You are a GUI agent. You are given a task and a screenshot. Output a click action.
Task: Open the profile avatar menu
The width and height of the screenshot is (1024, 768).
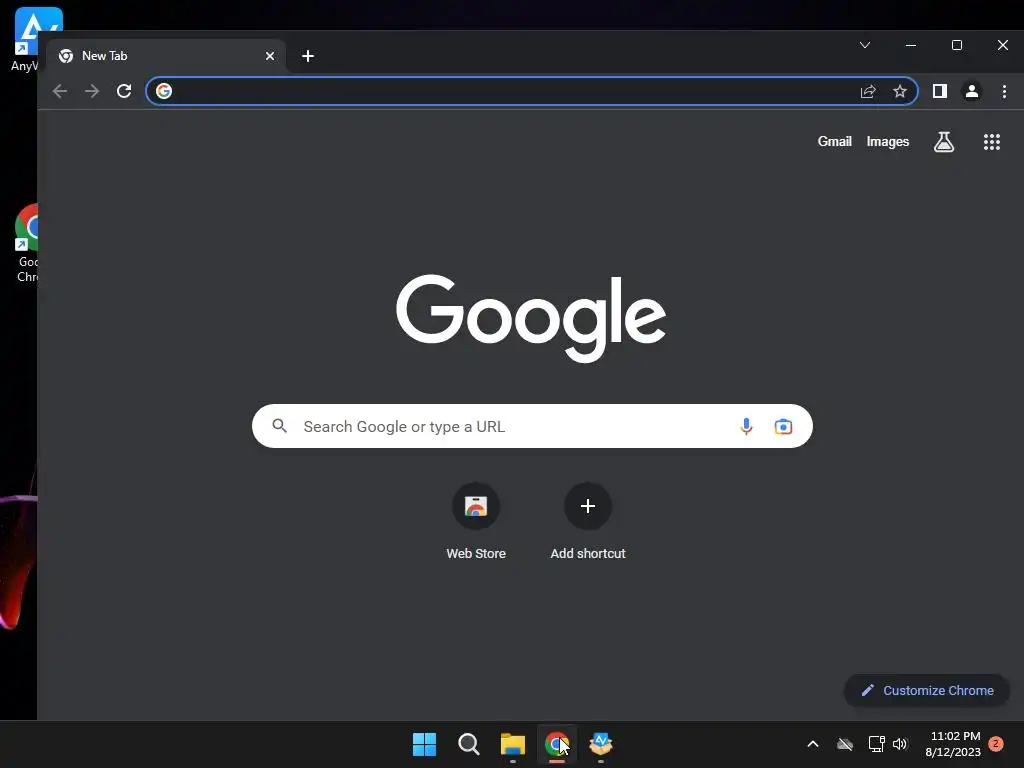pos(972,91)
